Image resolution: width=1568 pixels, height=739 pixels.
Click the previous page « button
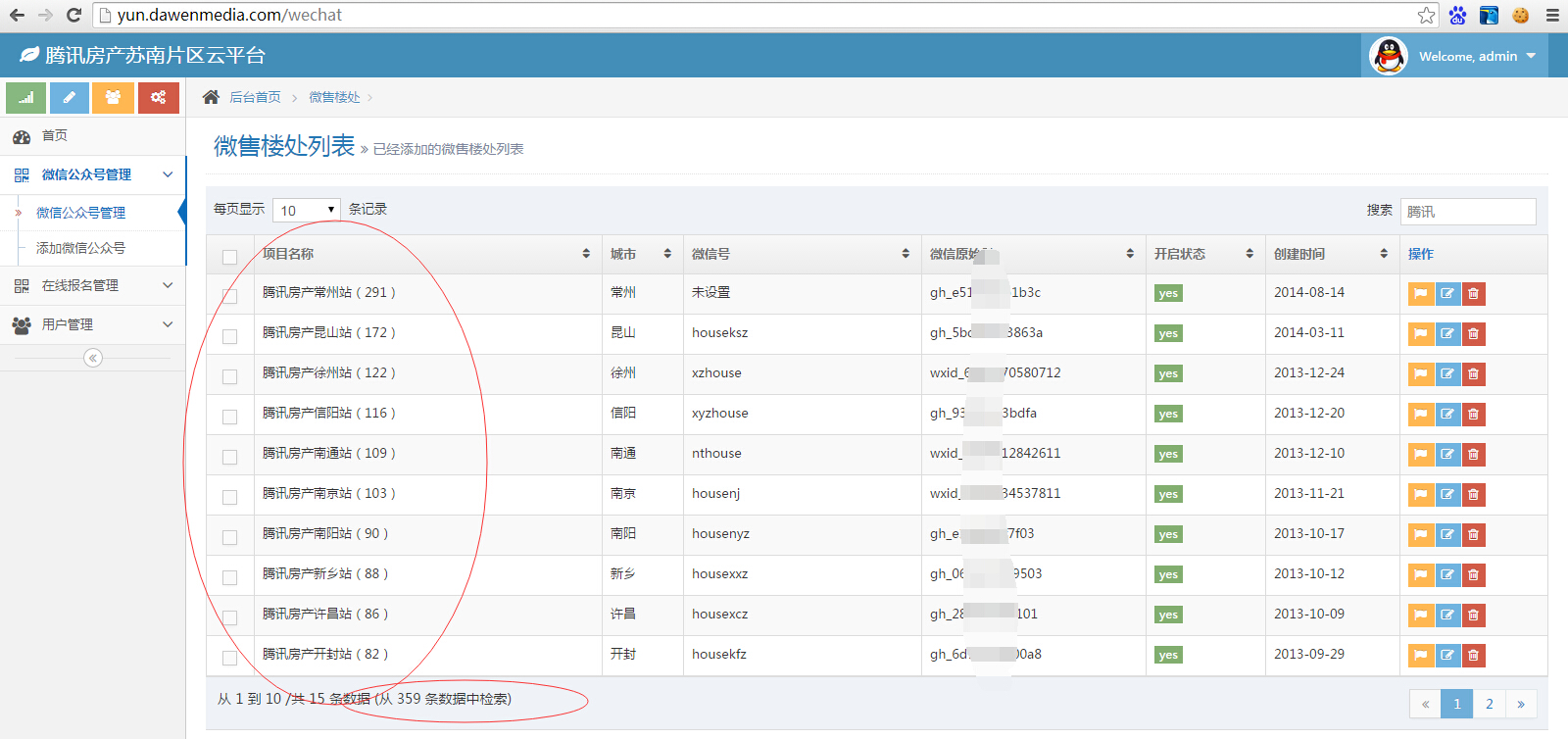click(1425, 704)
